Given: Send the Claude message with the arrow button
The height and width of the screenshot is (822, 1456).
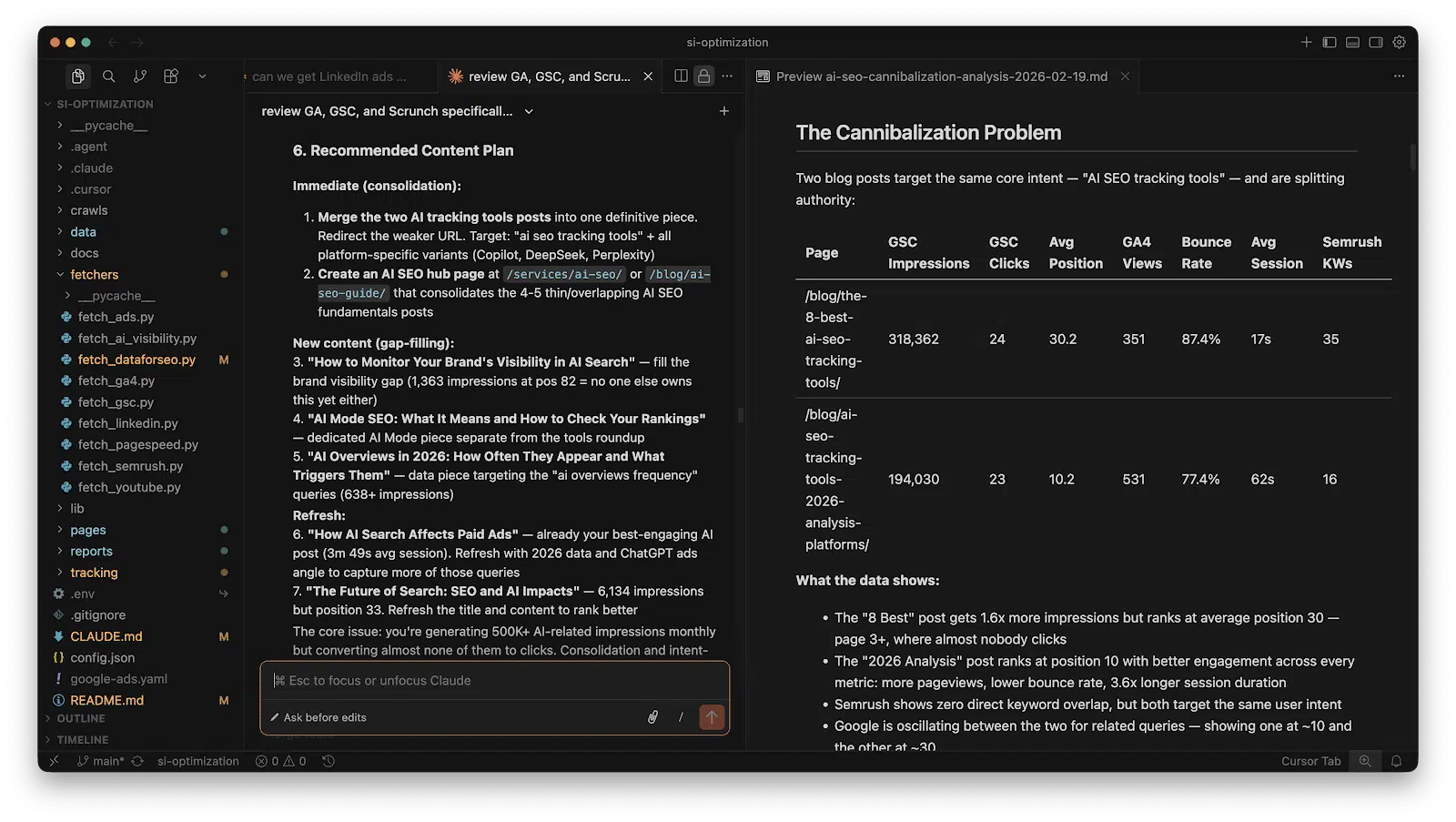Looking at the screenshot, I should [x=712, y=717].
